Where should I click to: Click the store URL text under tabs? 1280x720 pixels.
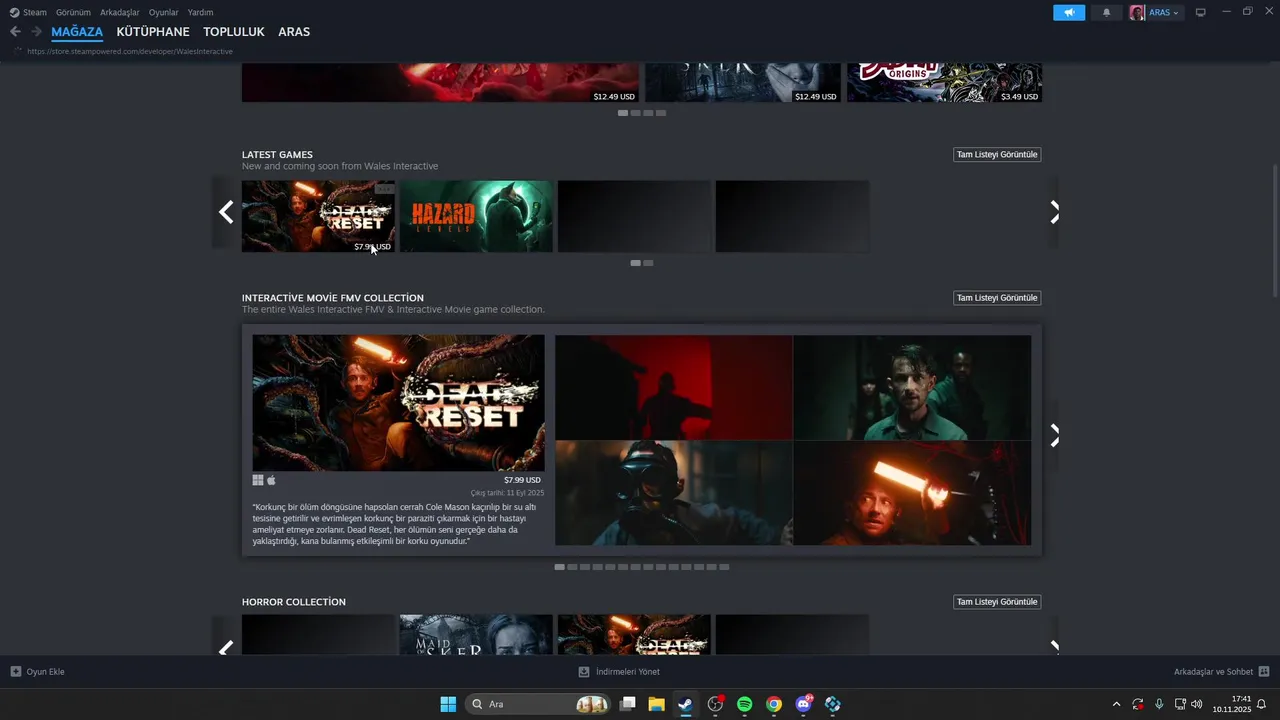click(130, 51)
